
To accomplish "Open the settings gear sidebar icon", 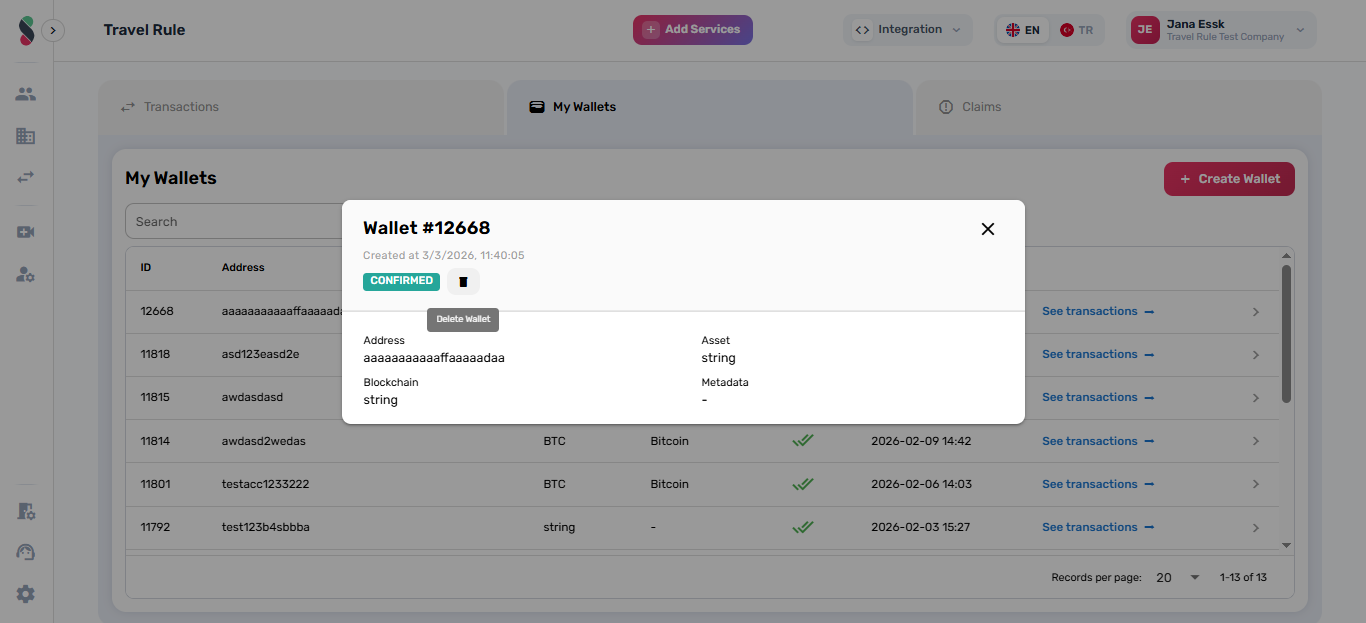I will [x=26, y=594].
